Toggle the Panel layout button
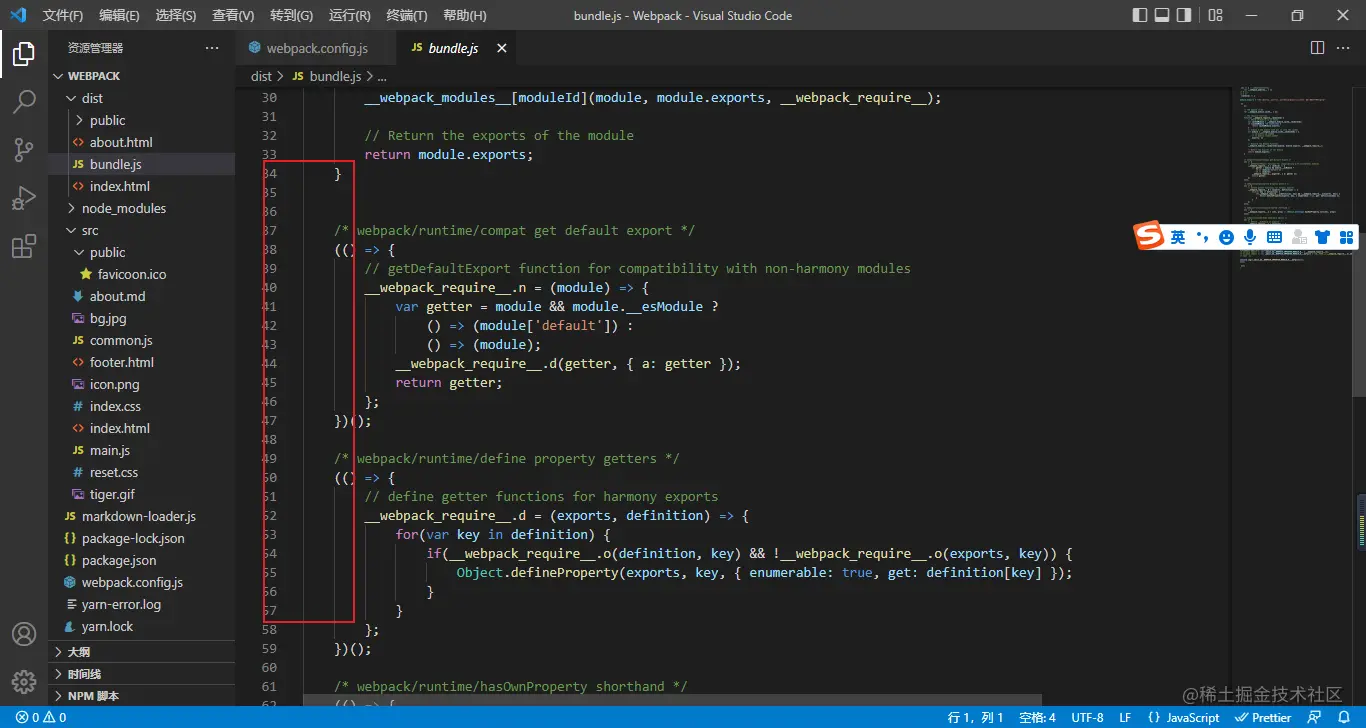This screenshot has height=728, width=1366. 1162,15
